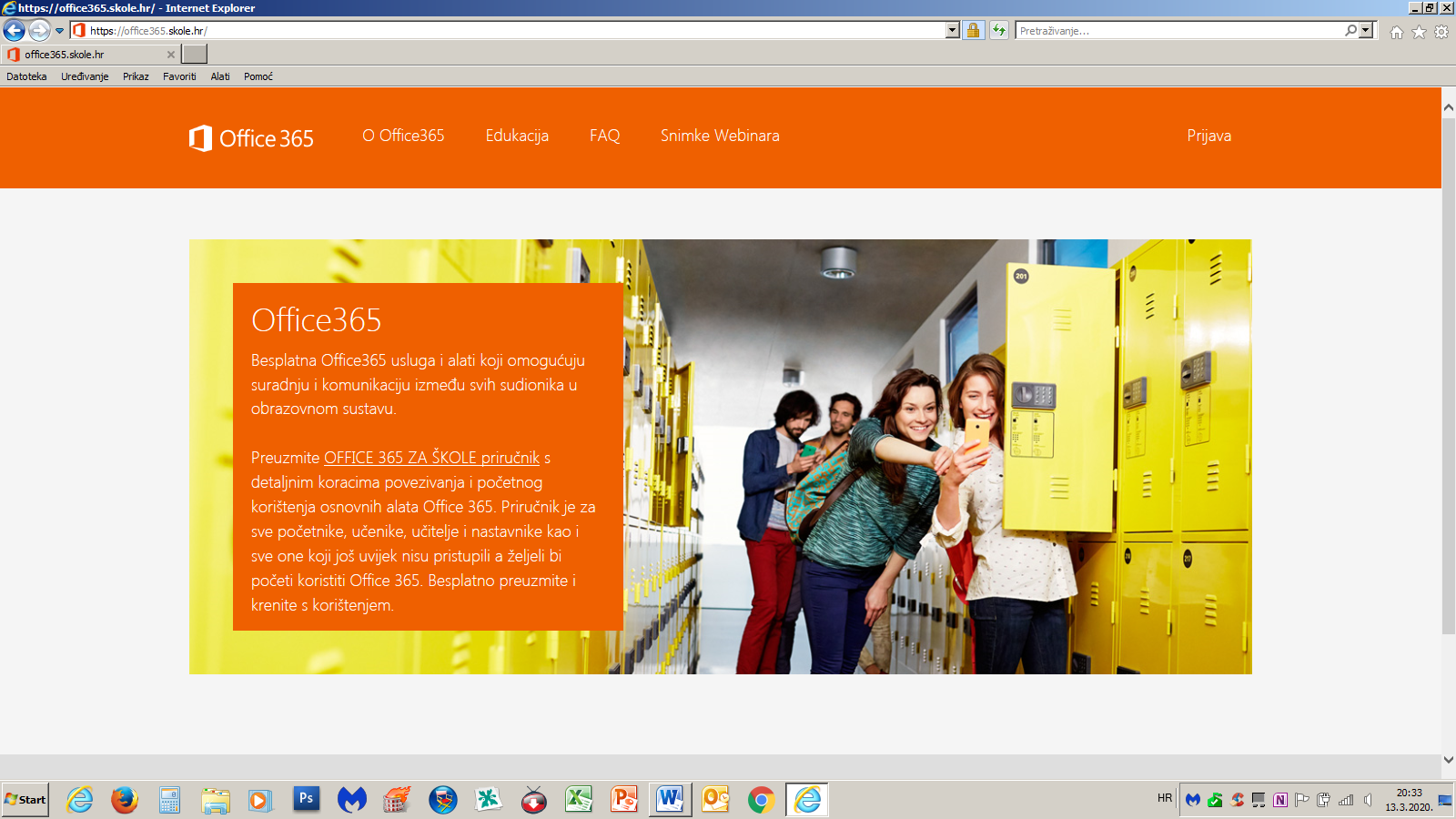Launch PowerPoint from the taskbar
1456x819 pixels.
coord(624,800)
